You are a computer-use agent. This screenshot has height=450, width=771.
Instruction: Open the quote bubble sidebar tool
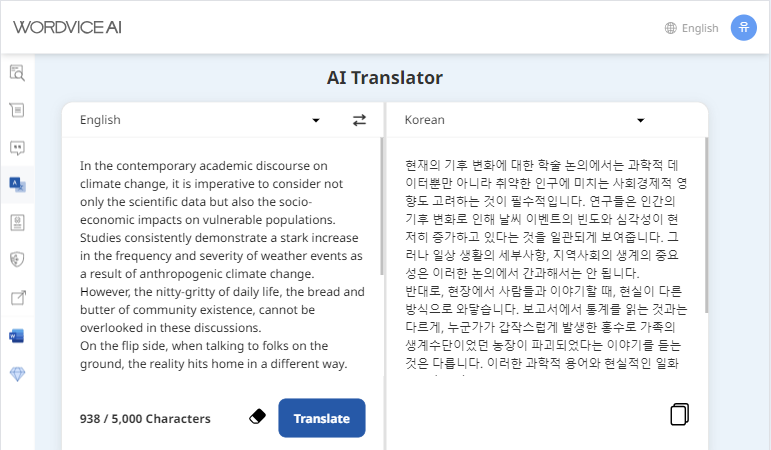(17, 147)
